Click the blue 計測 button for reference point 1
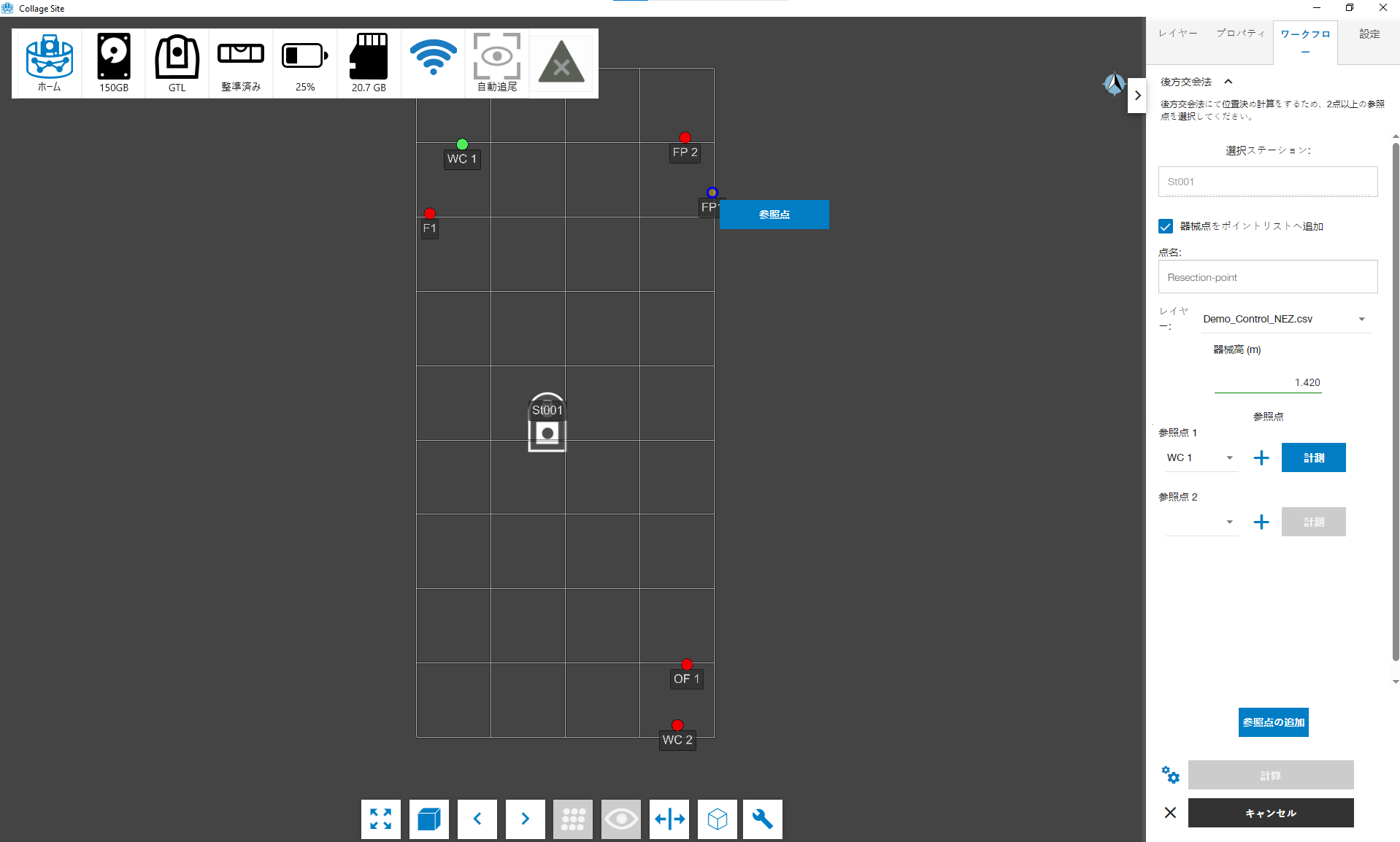Viewport: 1400px width, 842px height. click(x=1313, y=457)
